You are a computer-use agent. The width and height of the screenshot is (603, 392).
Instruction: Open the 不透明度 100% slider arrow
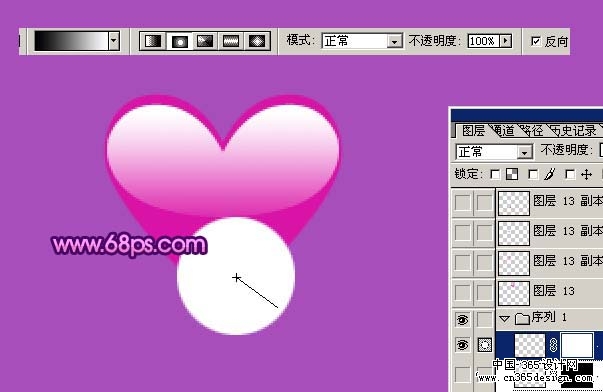(506, 41)
